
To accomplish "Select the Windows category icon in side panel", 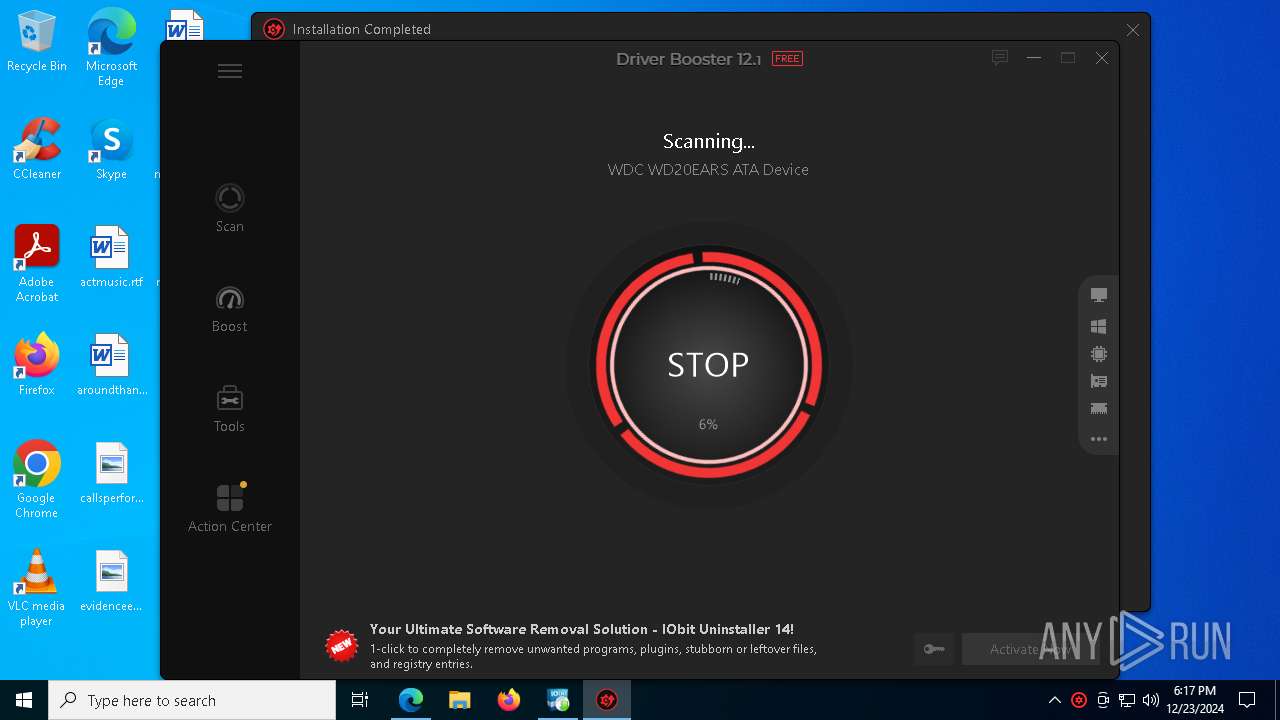I will click(x=1099, y=326).
